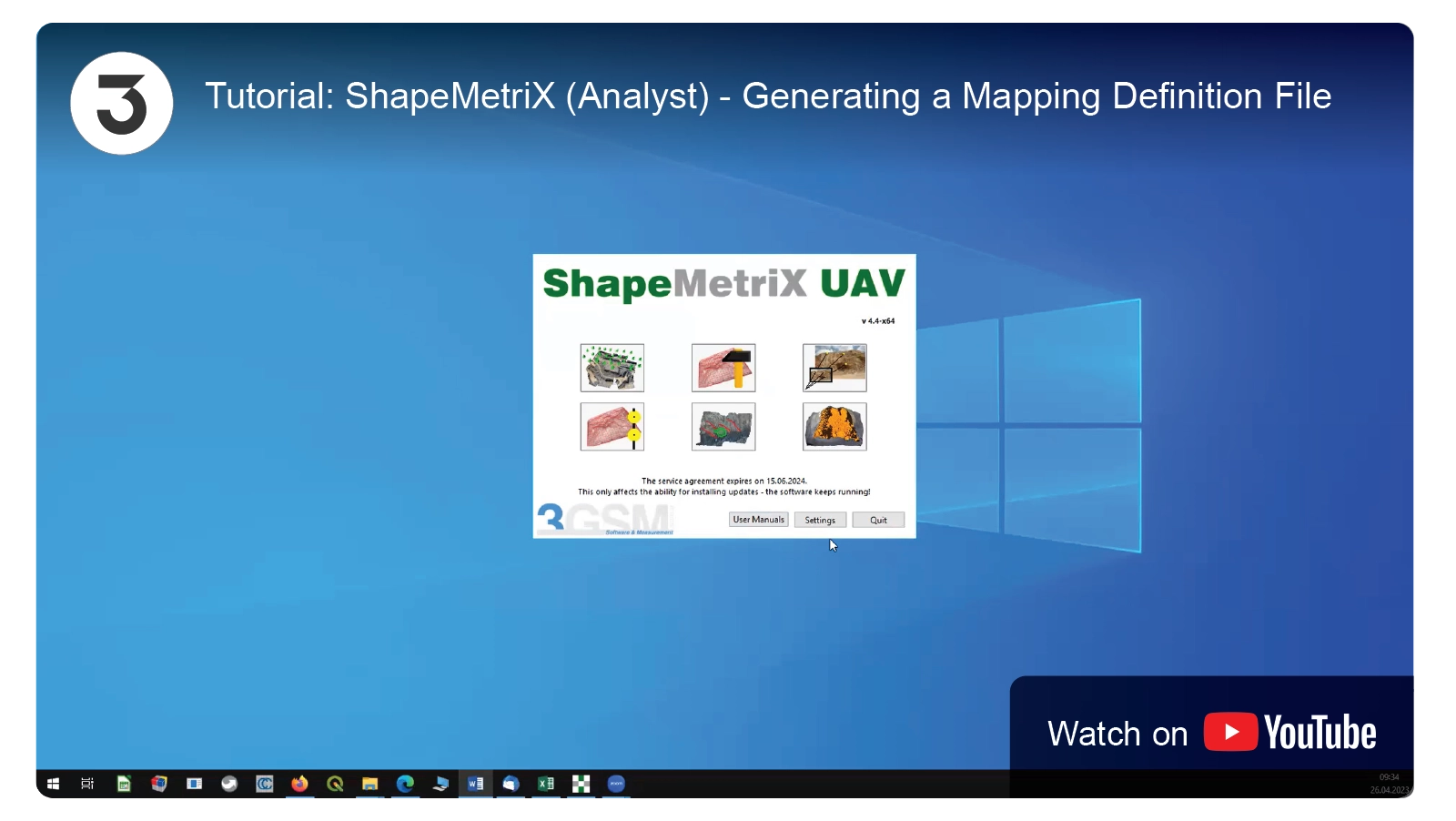
Task: Open Task View in the taskbar
Action: 87,784
